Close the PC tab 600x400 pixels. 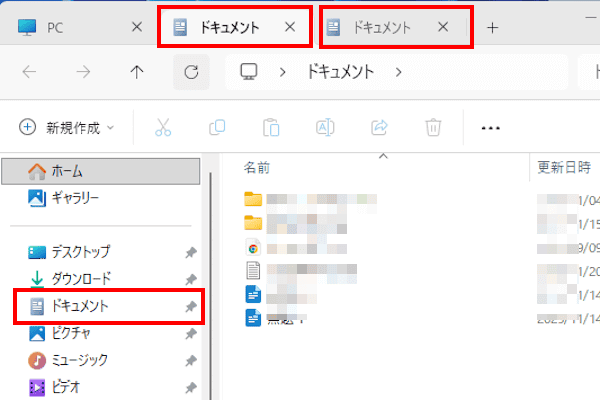tap(137, 27)
